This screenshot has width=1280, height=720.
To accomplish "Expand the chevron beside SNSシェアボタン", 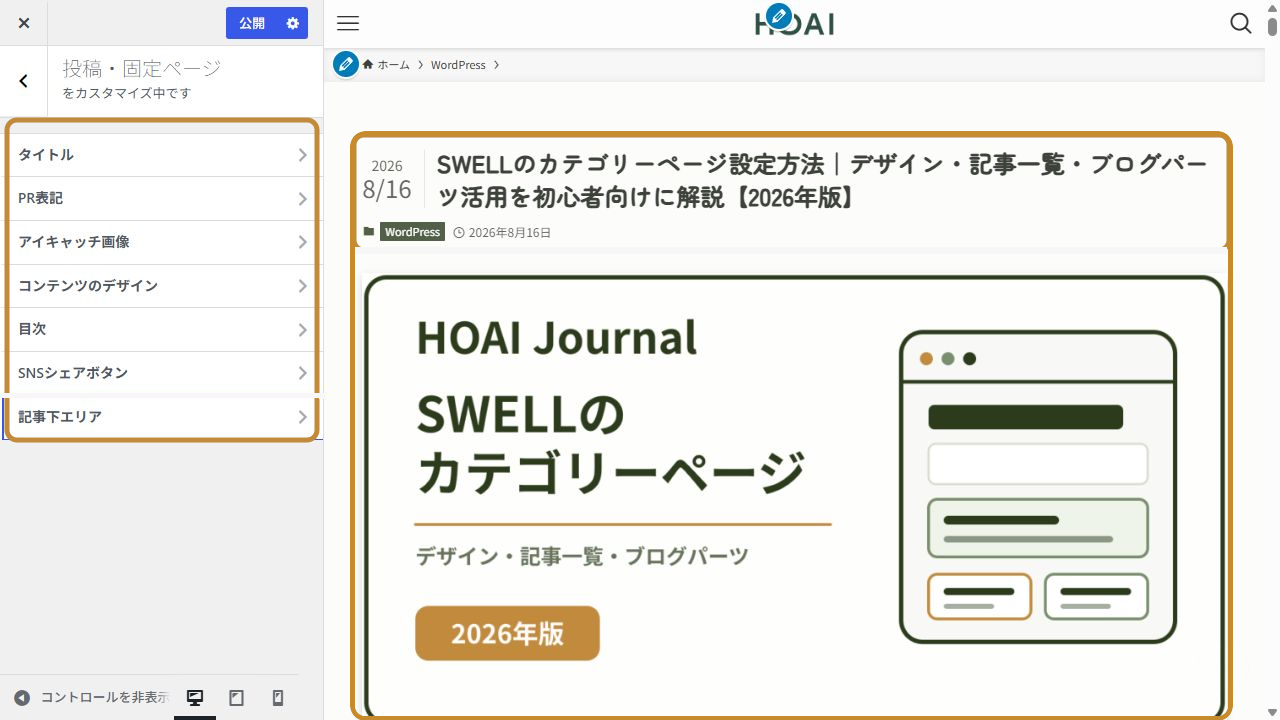I will tap(302, 373).
